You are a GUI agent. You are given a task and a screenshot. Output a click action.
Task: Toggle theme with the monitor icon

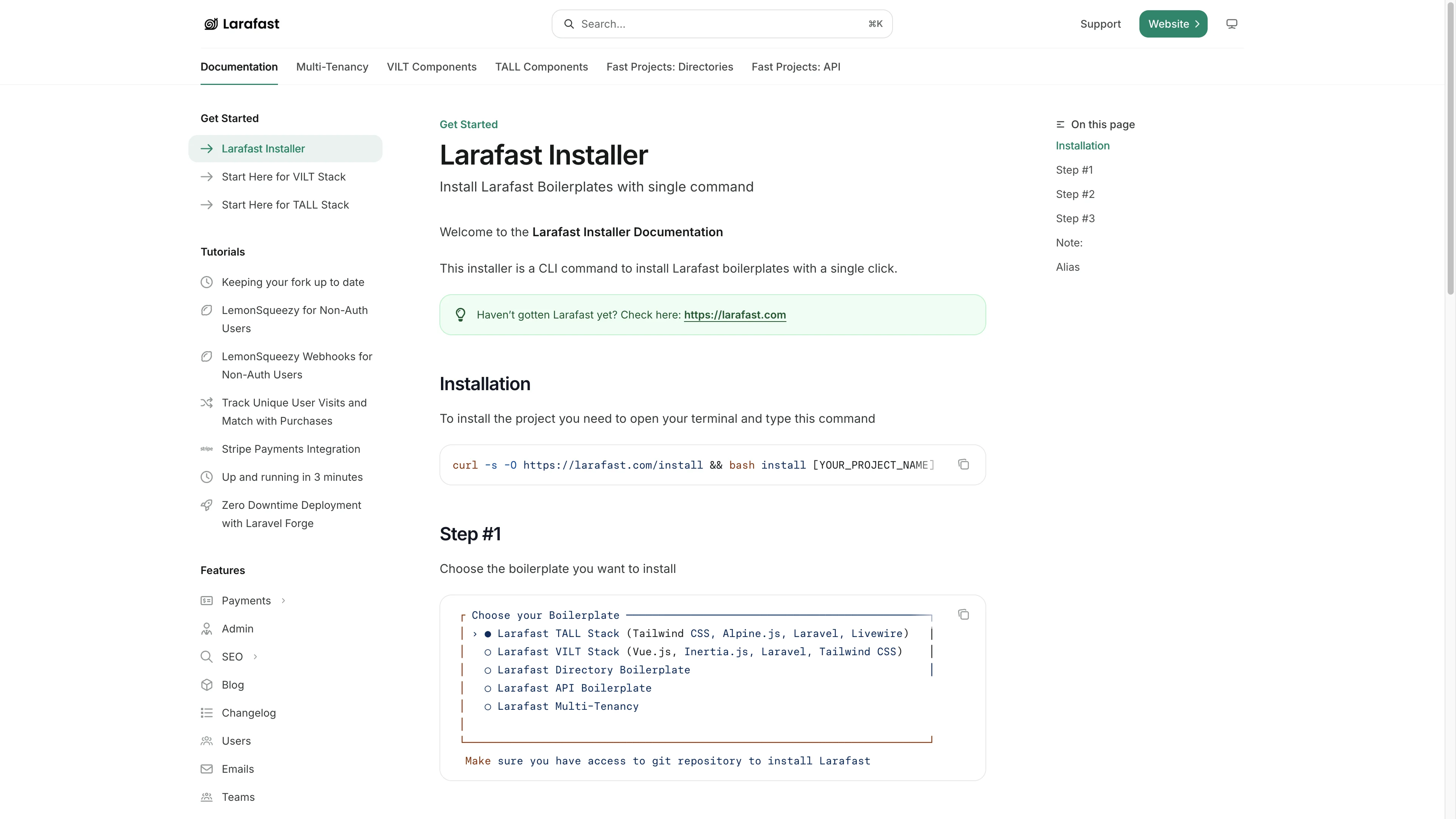point(1232,24)
